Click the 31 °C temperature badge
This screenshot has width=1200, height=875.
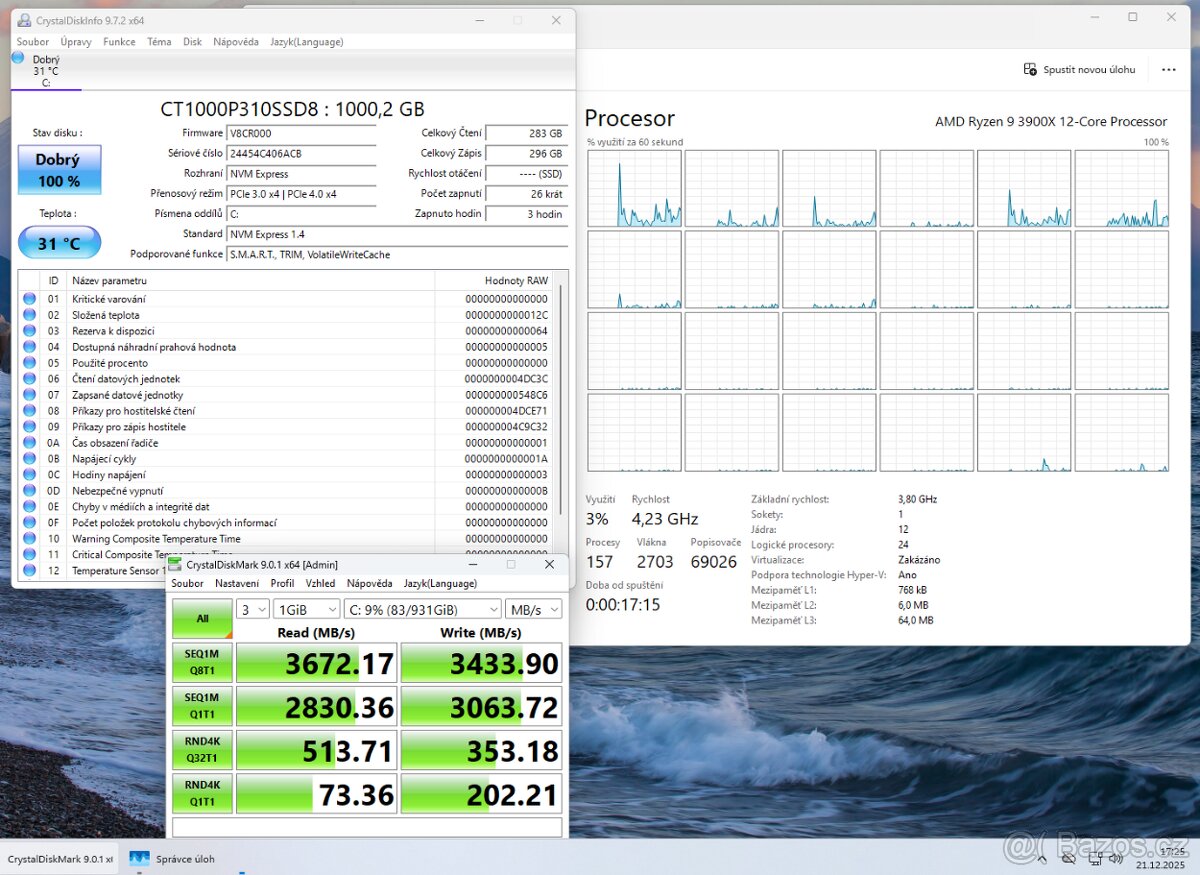[x=59, y=242]
